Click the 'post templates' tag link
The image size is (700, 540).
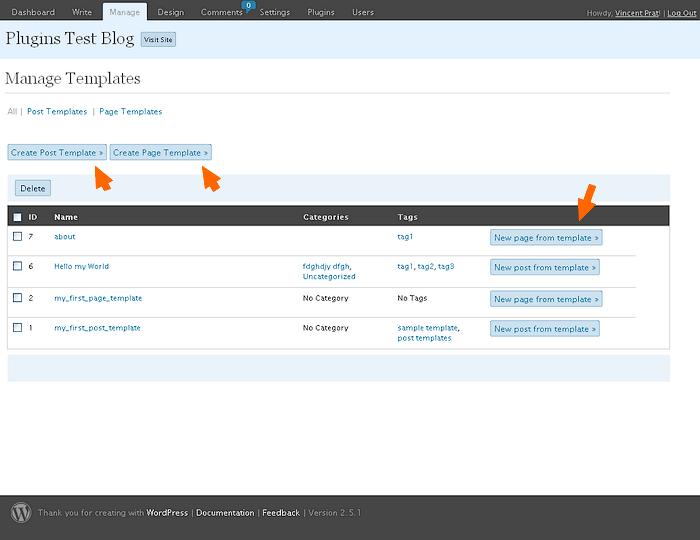click(x=424, y=338)
